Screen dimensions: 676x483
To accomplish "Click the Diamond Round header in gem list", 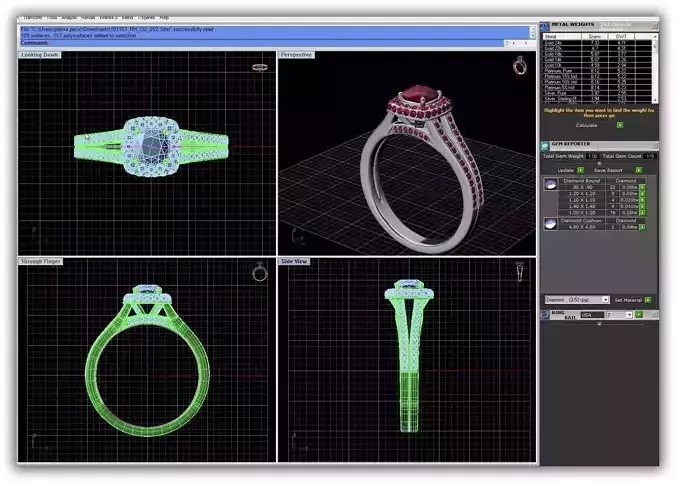I will 582,181.
